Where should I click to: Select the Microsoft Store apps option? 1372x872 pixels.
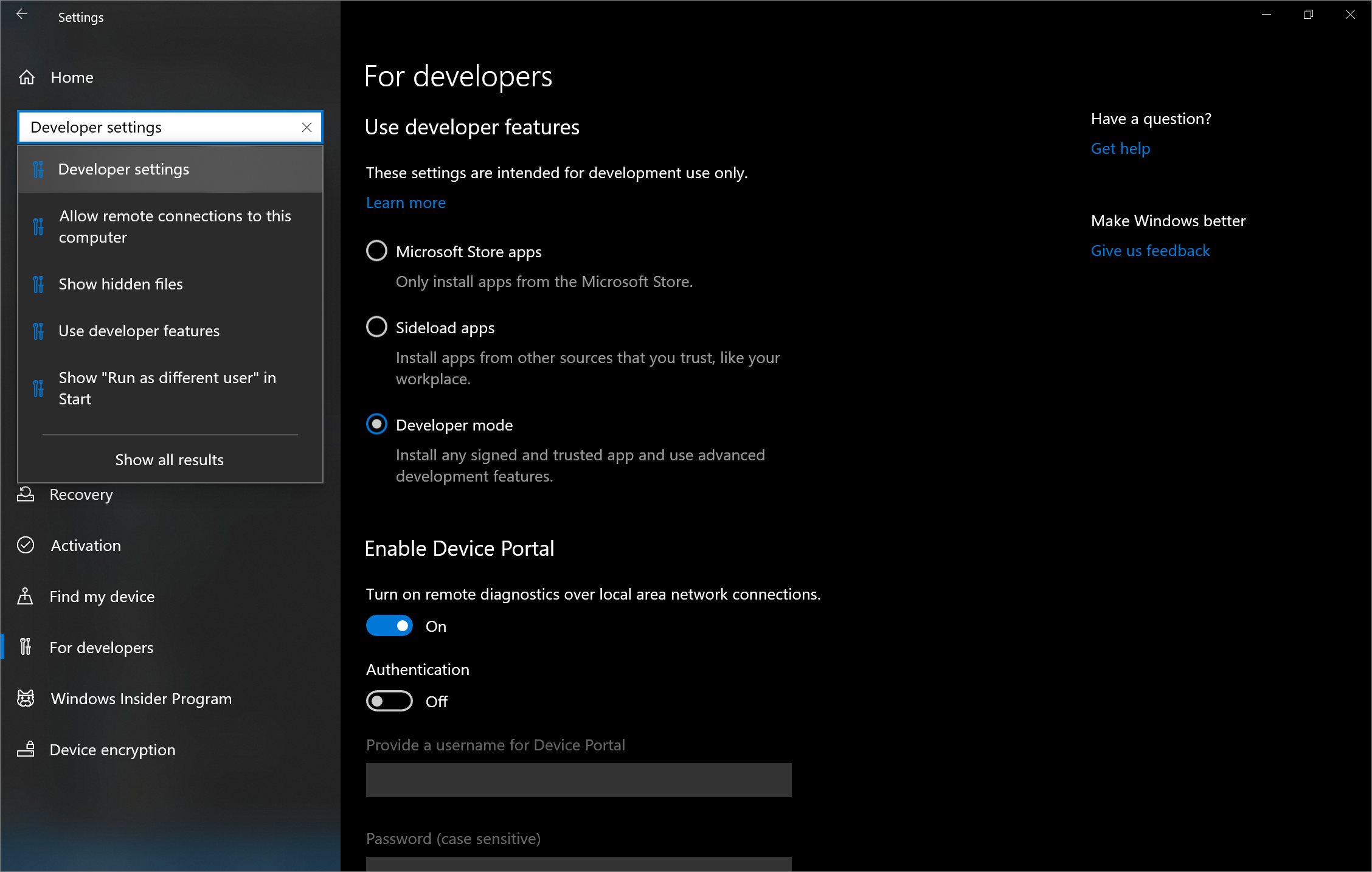(377, 252)
